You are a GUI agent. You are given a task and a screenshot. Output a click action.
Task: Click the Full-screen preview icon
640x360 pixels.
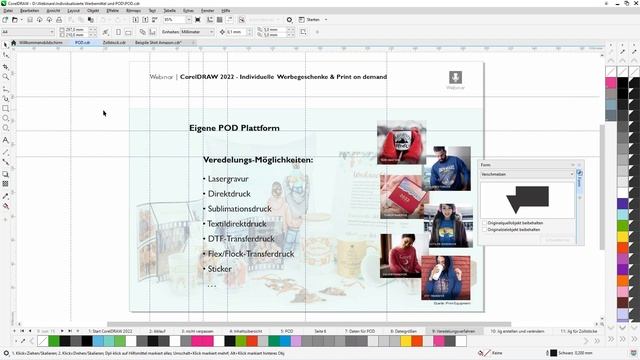(198, 20)
